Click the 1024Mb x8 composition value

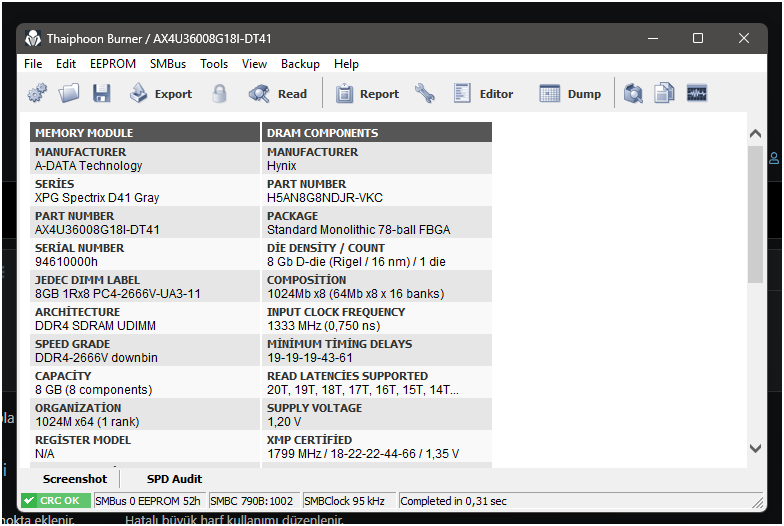(356, 294)
